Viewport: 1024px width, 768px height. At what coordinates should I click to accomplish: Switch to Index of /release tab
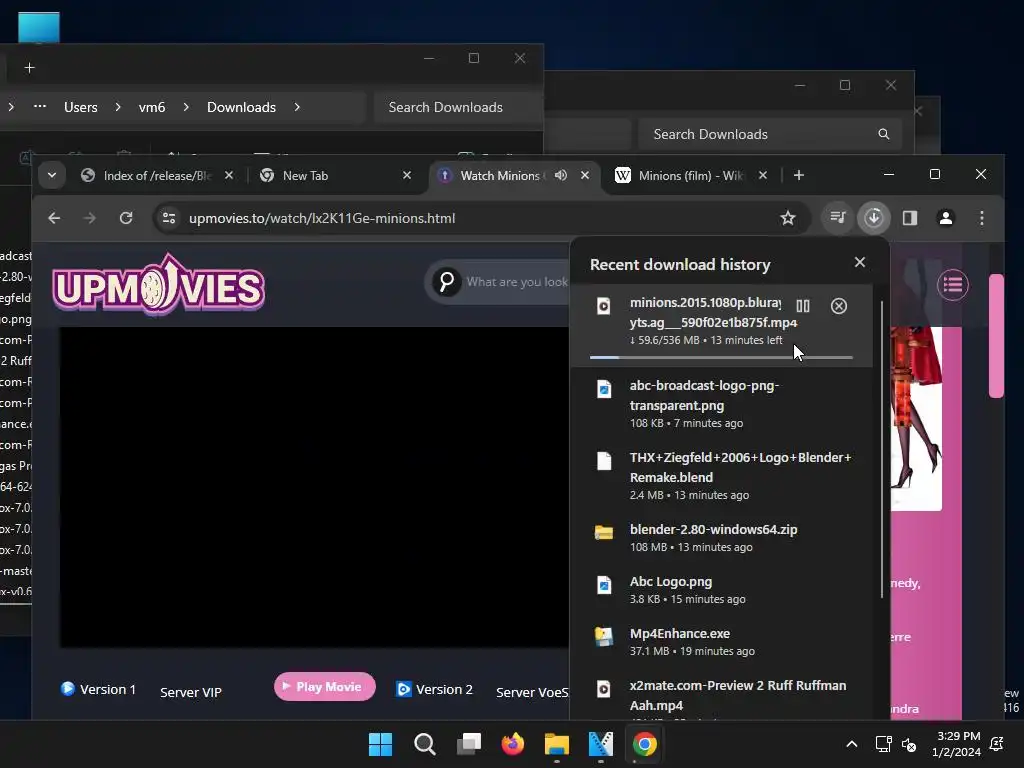click(157, 176)
